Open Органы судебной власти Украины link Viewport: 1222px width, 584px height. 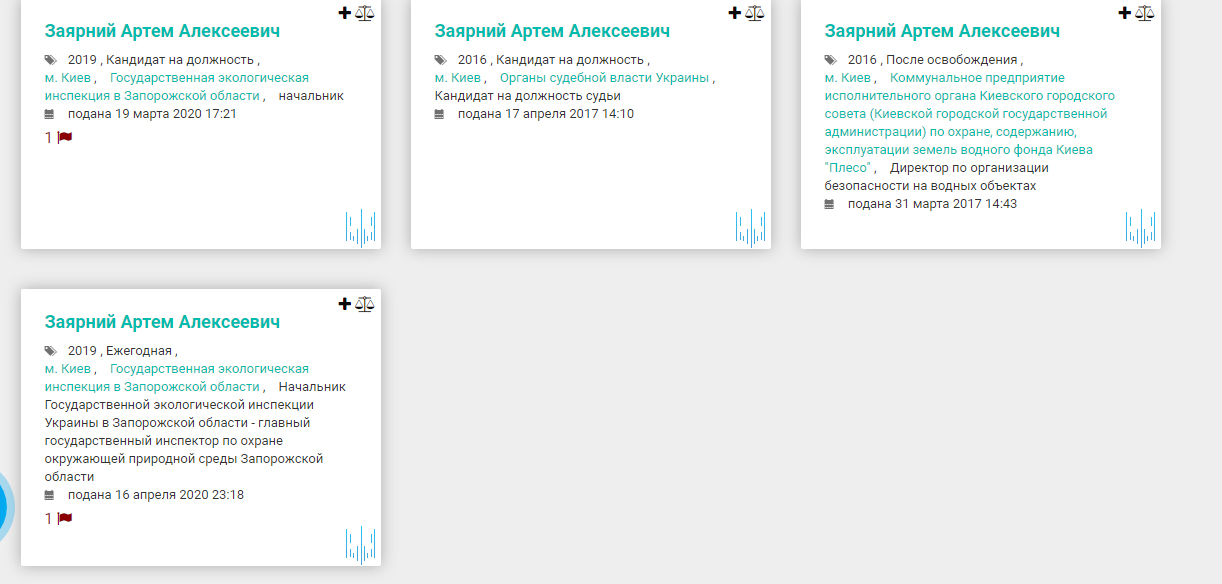604,78
